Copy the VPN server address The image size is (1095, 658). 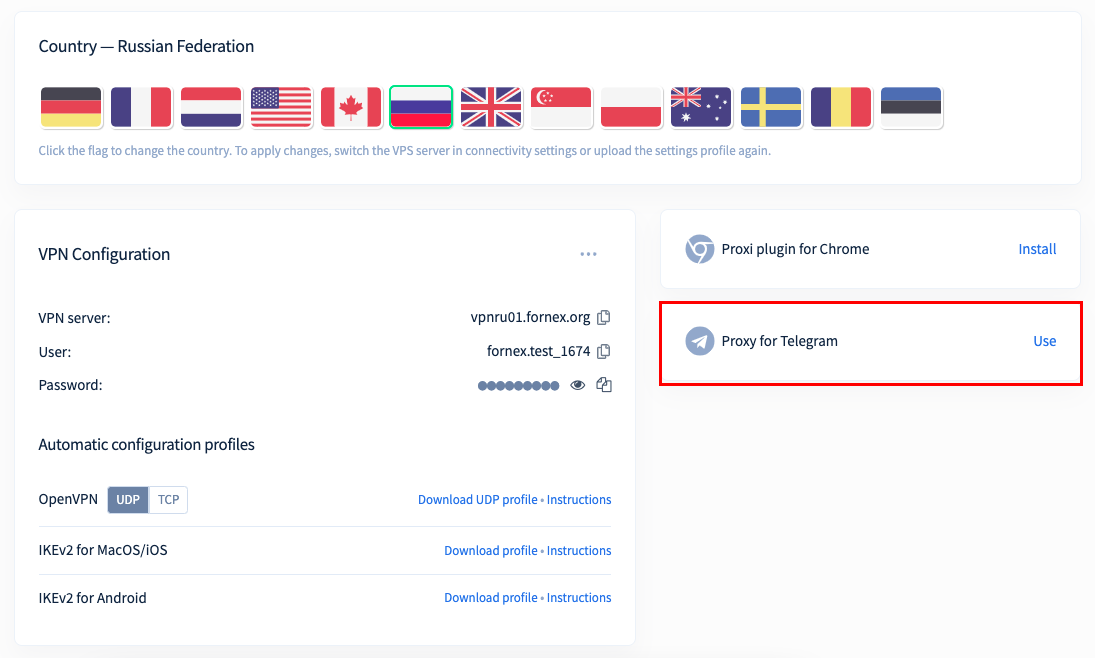tap(604, 317)
